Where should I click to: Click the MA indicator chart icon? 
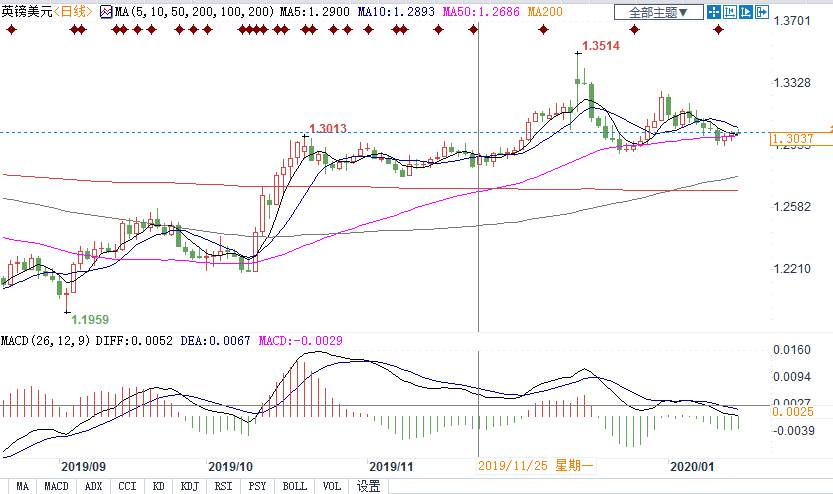(106, 12)
